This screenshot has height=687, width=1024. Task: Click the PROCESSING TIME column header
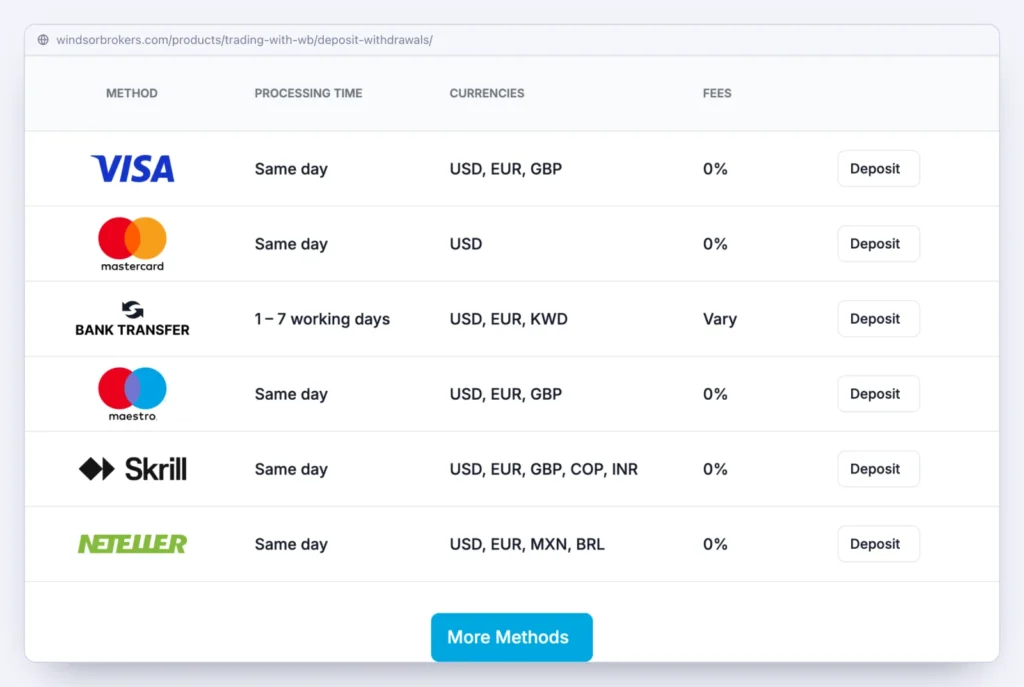(308, 93)
